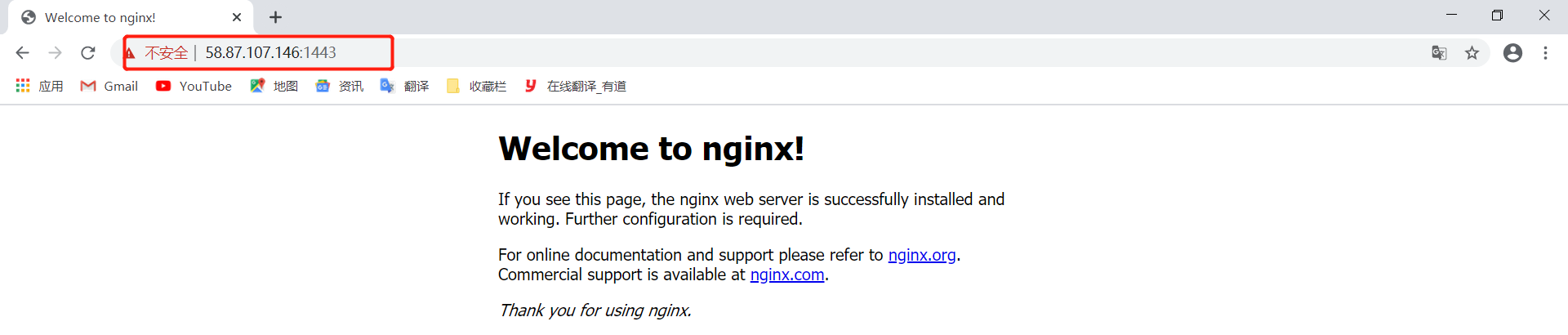The height and width of the screenshot is (335, 1568).
Task: Follow the nginx.com link
Action: [x=787, y=275]
